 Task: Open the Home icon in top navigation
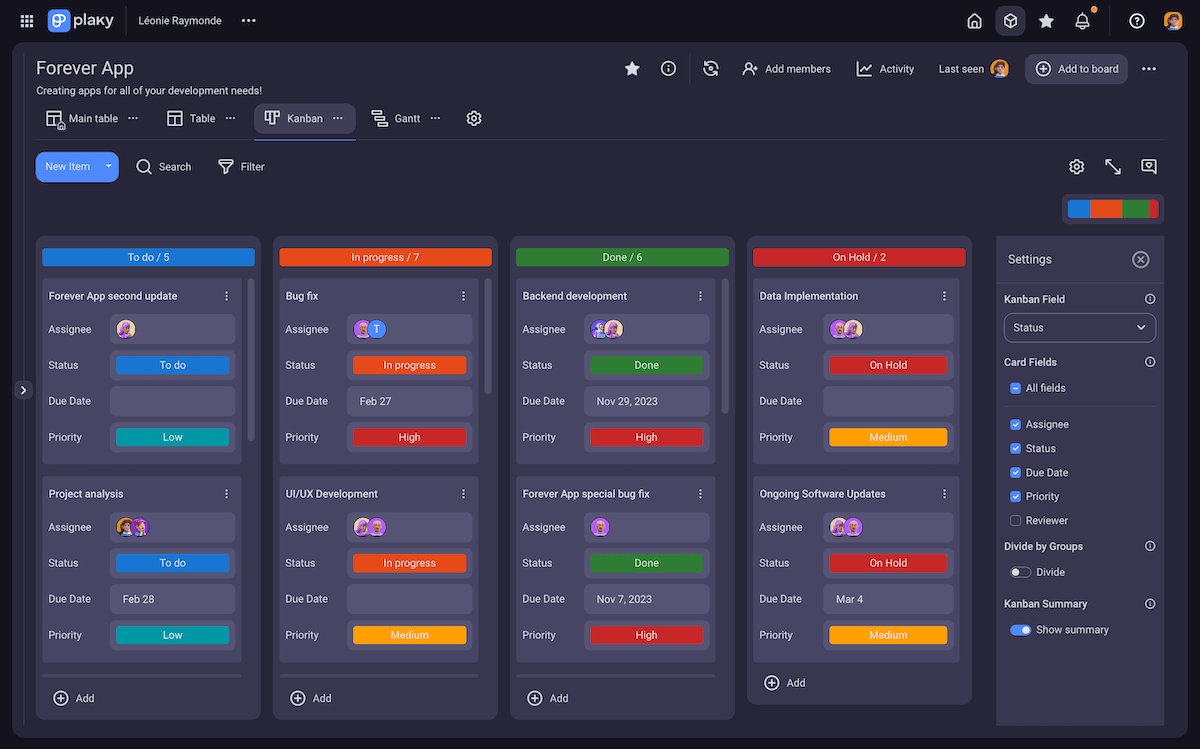[974, 20]
